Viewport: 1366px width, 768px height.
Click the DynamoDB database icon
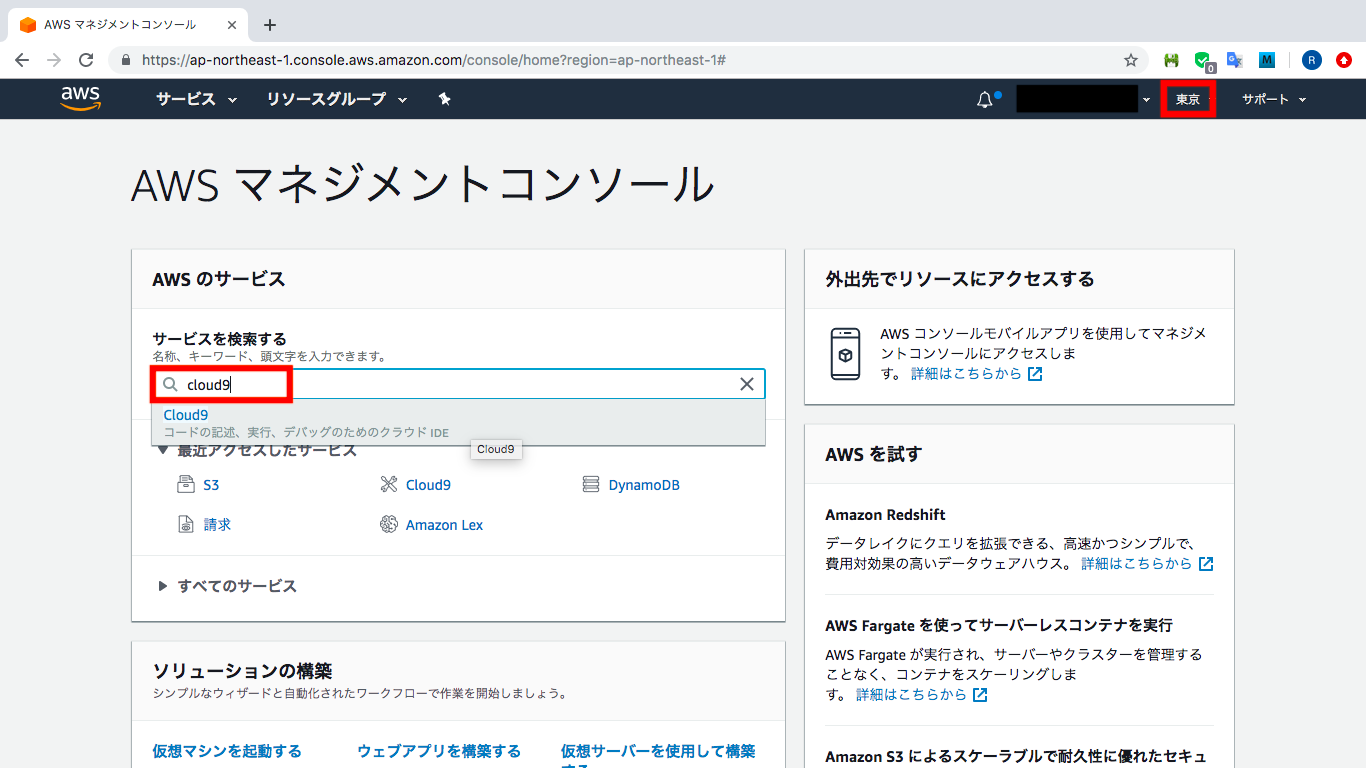coord(590,485)
